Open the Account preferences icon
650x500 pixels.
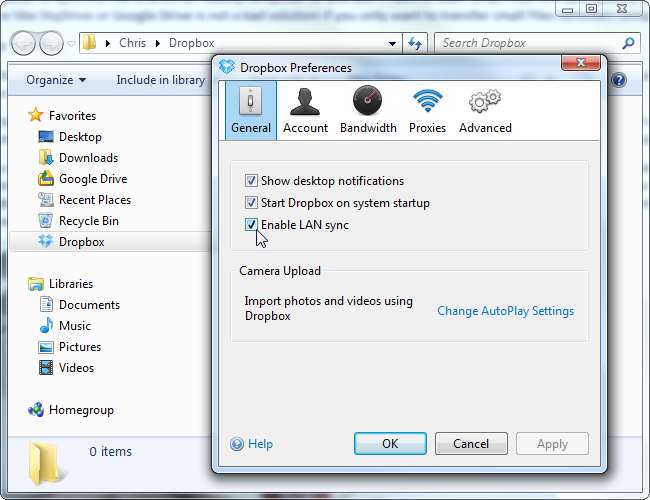click(x=305, y=102)
